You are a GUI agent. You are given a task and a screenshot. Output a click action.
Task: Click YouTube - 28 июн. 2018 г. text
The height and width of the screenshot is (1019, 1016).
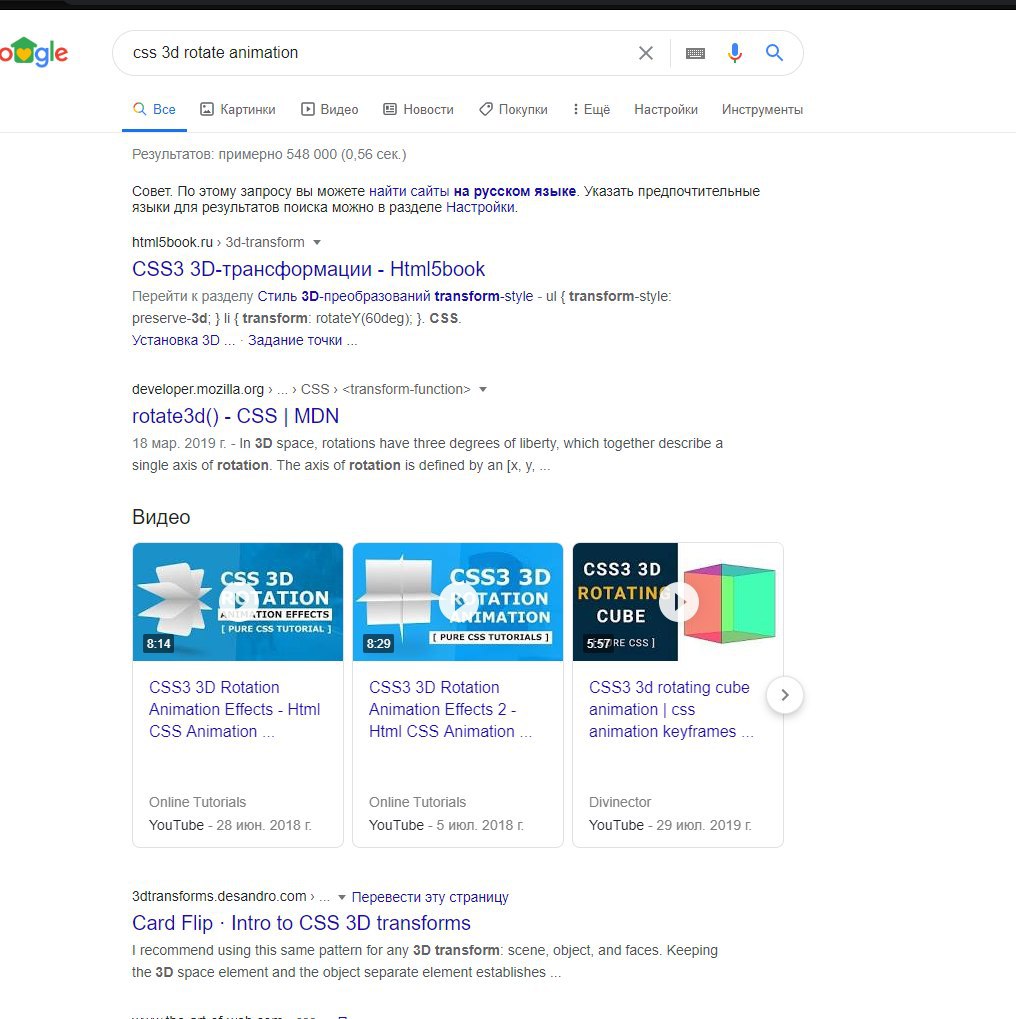230,825
